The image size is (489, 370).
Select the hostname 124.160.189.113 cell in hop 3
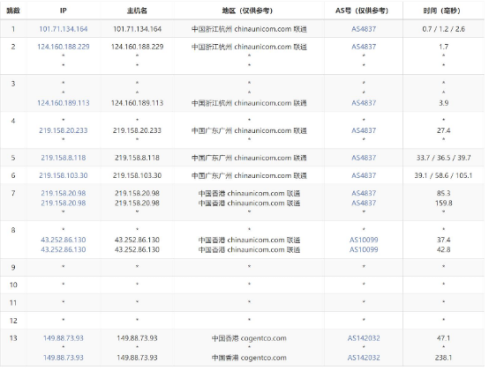[x=137, y=103]
